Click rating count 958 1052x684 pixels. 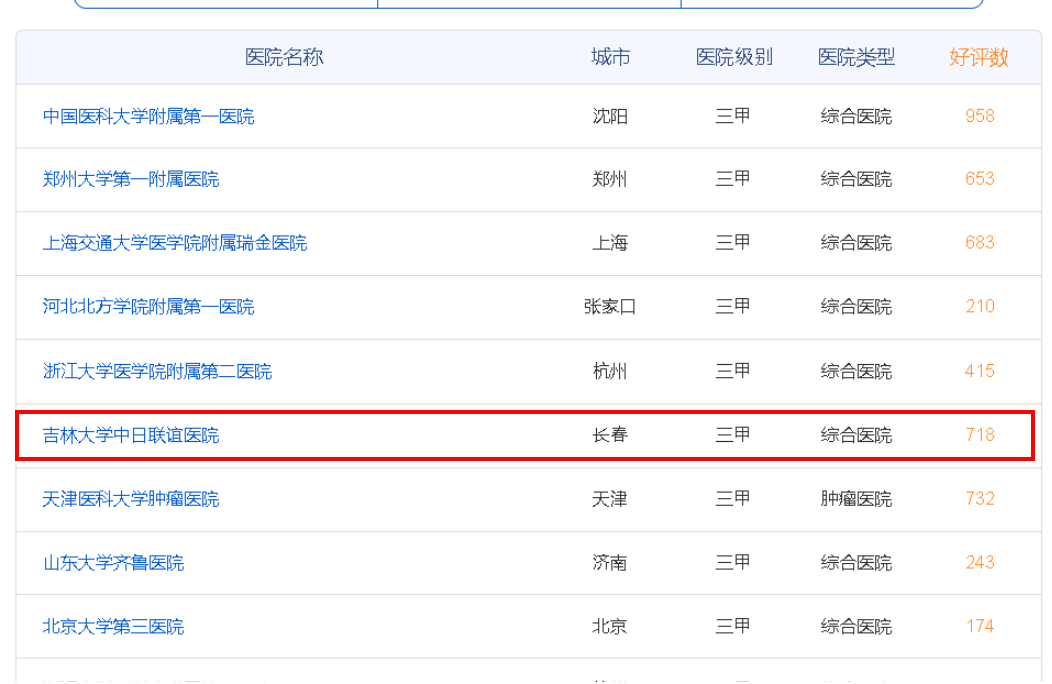(x=980, y=116)
